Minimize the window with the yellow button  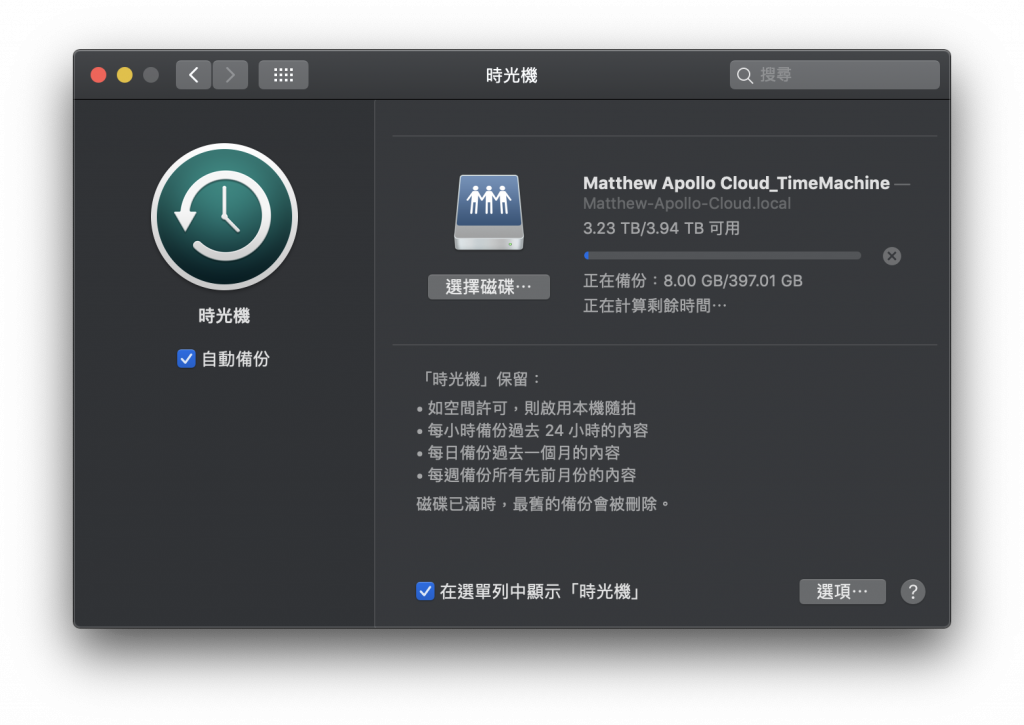coord(125,75)
